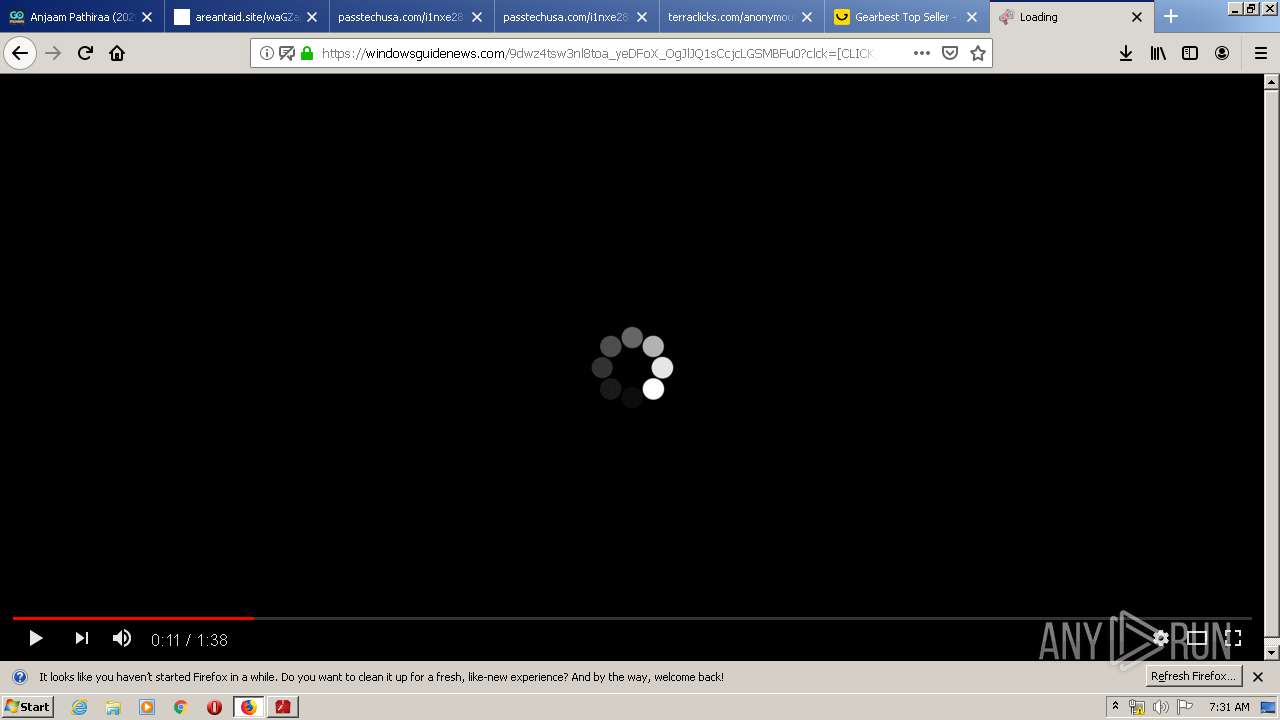Launch Opera browser from taskbar

pyautogui.click(x=214, y=707)
